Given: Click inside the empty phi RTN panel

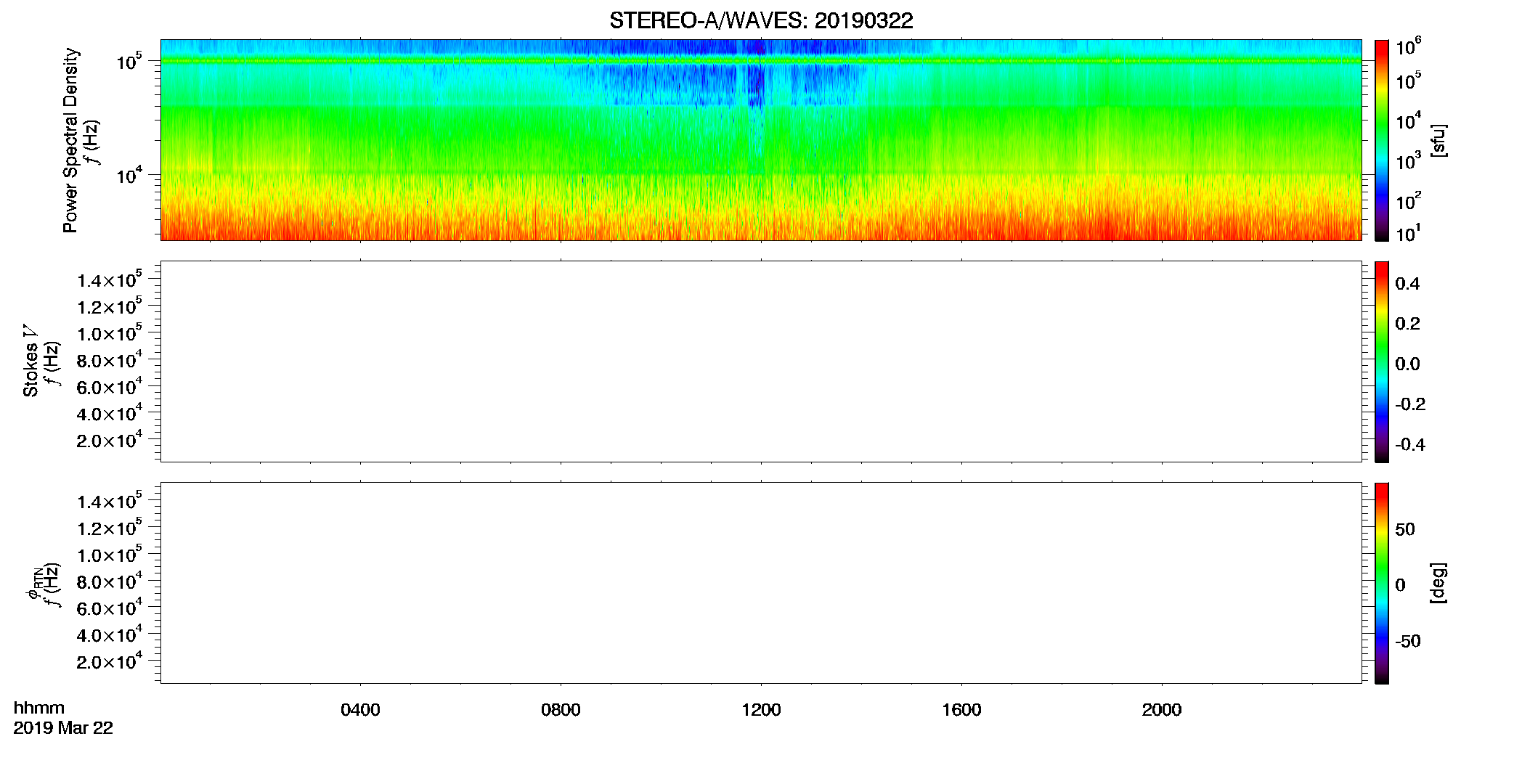Looking at the screenshot, I should click(x=761, y=583).
